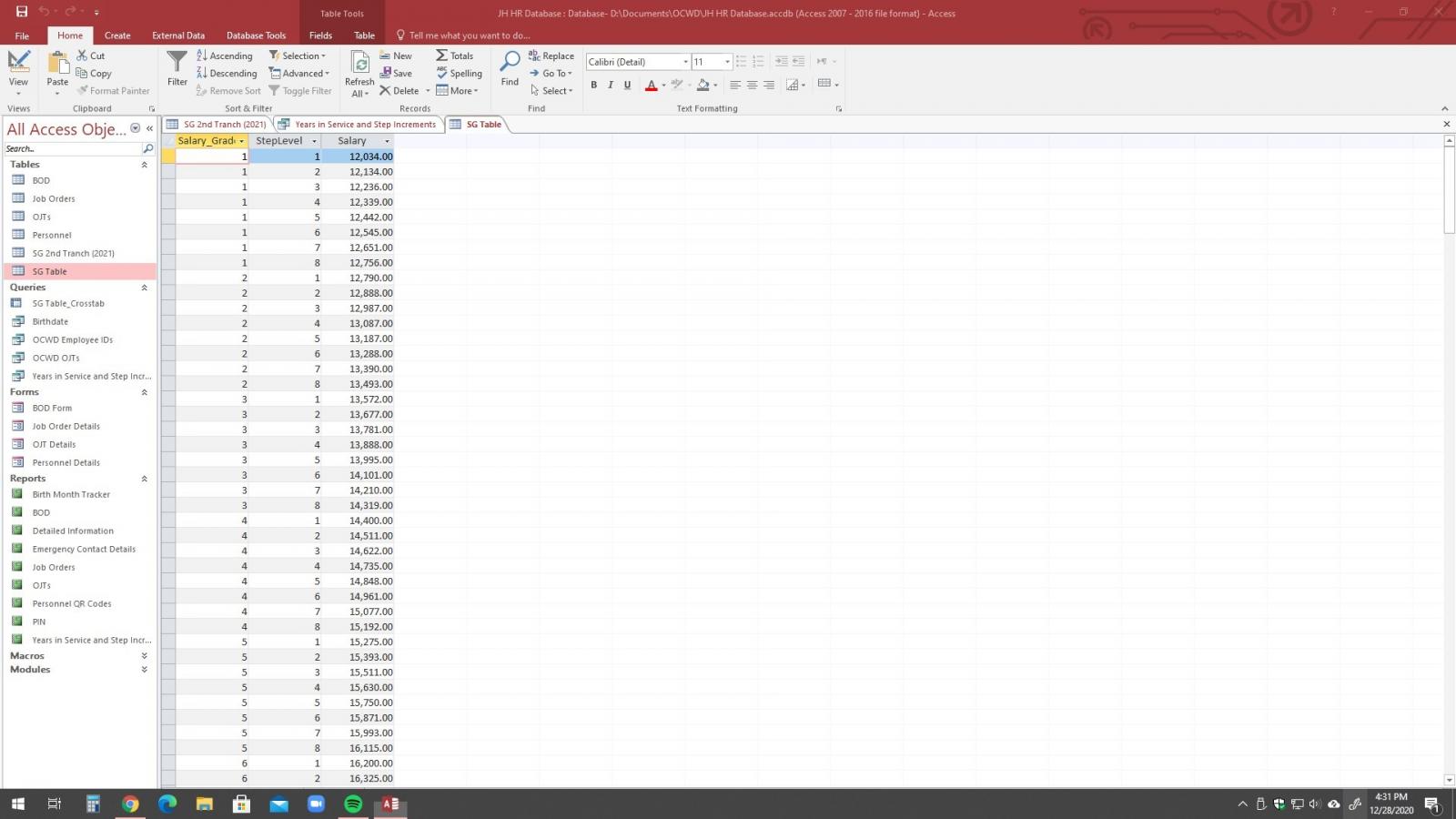
Task: Center align the cell text
Action: point(752,85)
